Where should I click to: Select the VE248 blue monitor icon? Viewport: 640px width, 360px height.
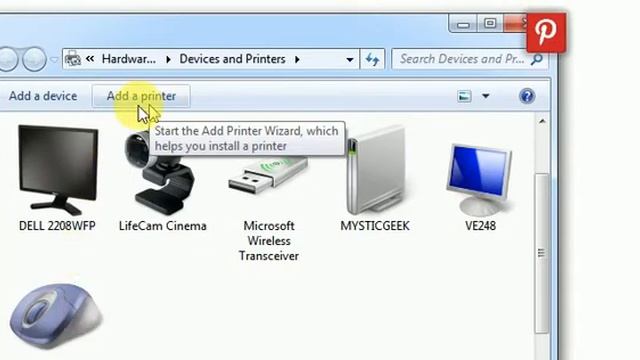(479, 180)
